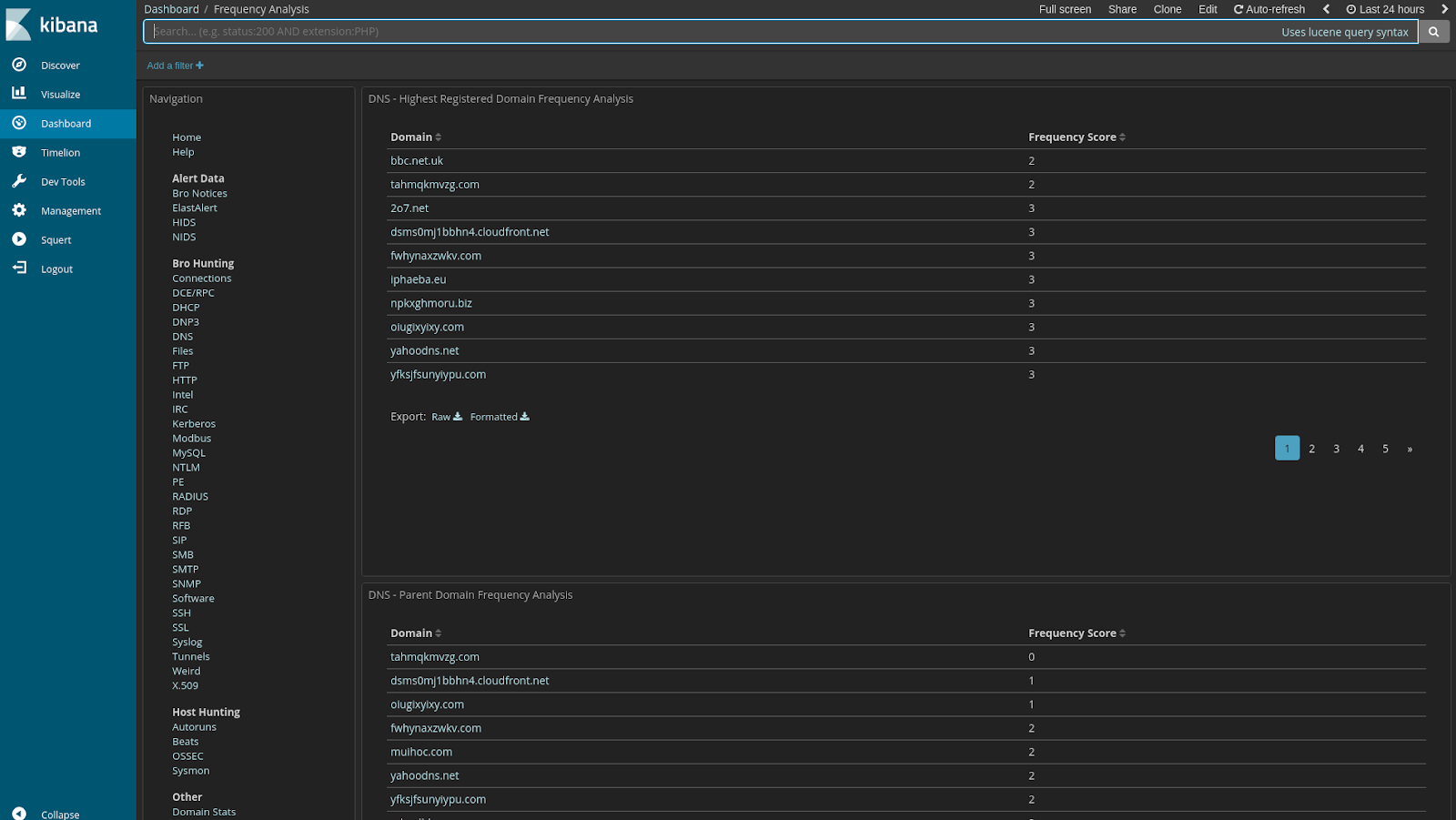Click Edit in the top menu

tap(1208, 8)
